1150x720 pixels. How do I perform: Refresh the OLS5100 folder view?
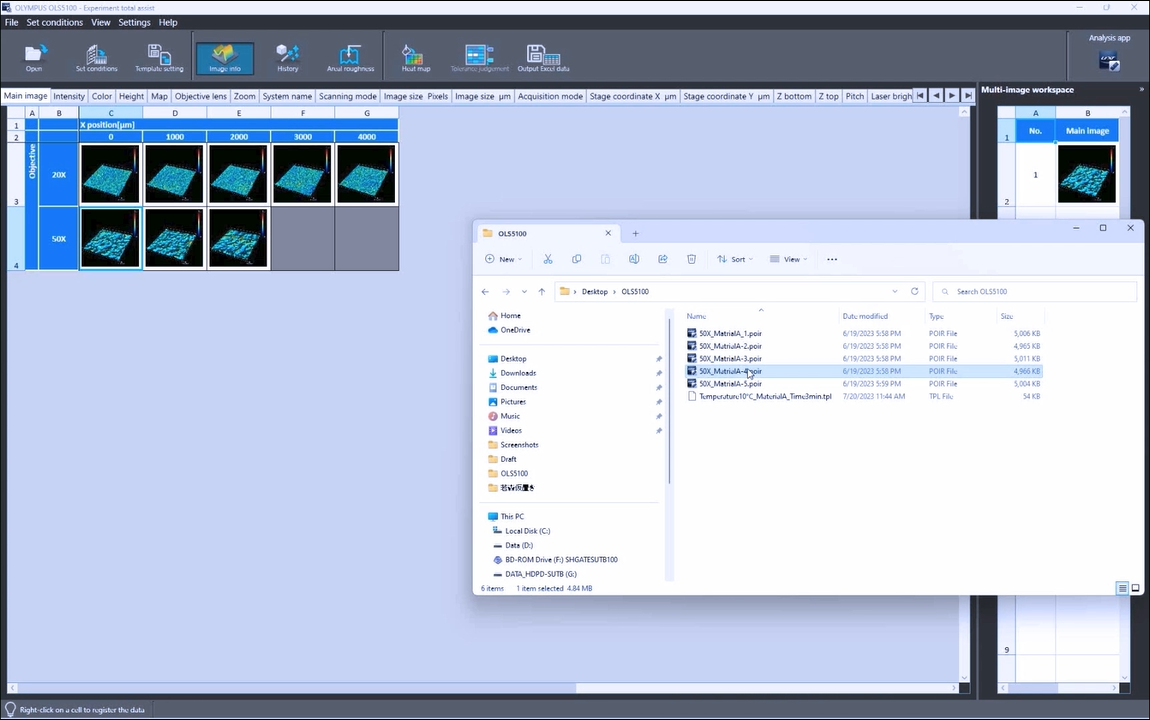915,291
